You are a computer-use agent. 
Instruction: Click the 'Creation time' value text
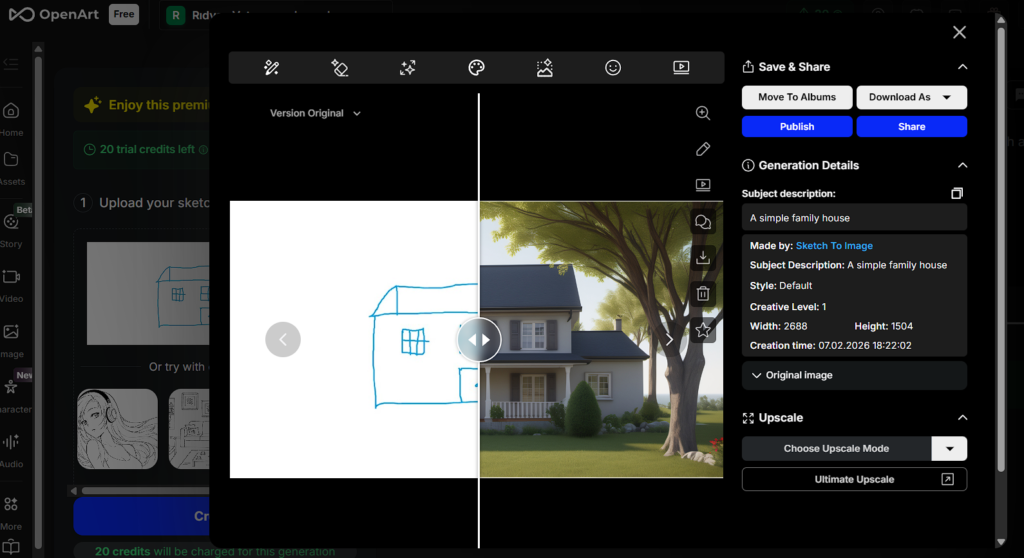[x=865, y=346]
